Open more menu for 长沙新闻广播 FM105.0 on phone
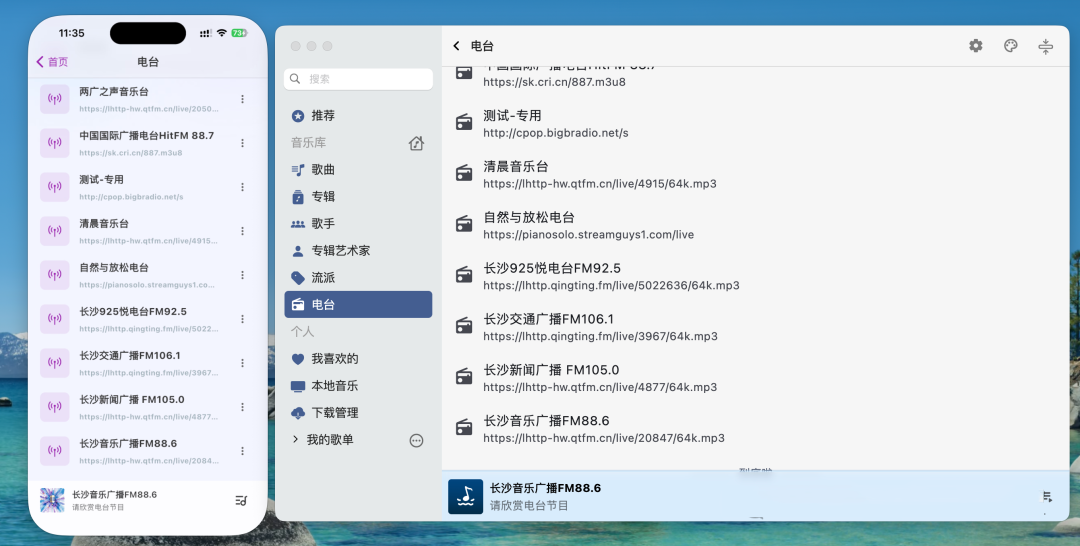The image size is (1080, 546). (x=242, y=408)
